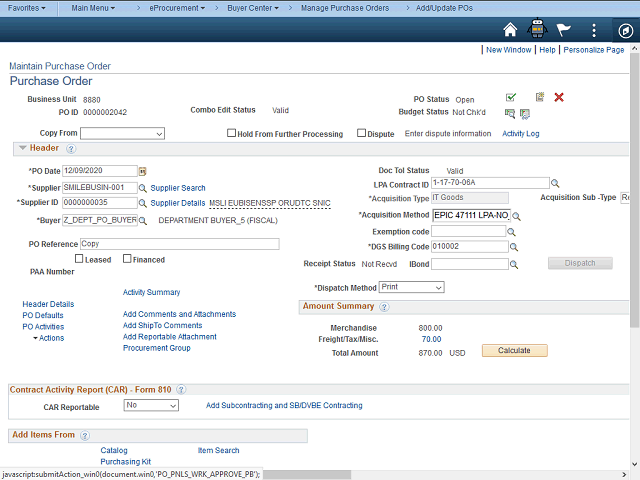Open the compass NavBar icon
640x480 pixels.
point(622,30)
